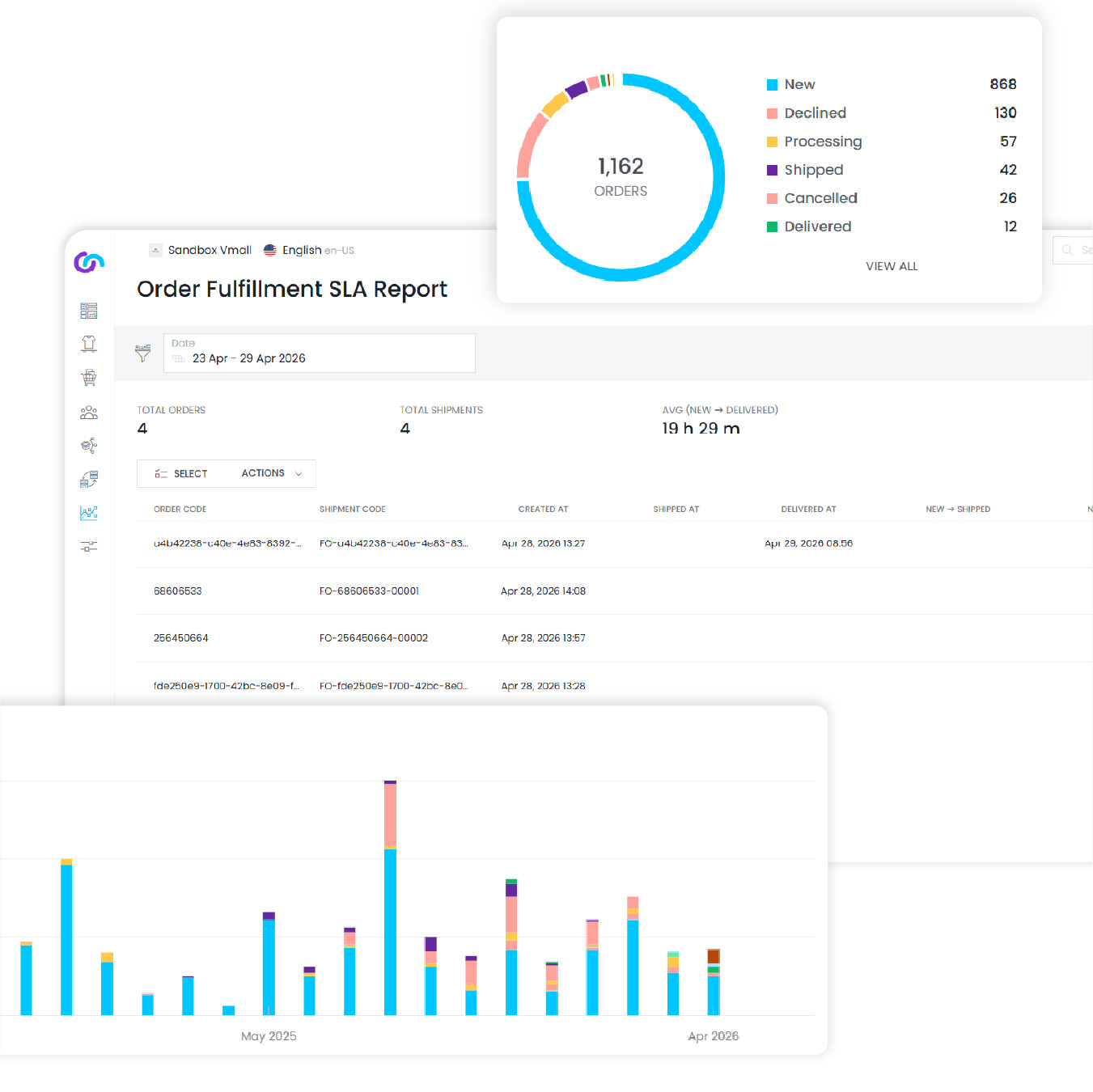Open the products shirt icon in sidebar
This screenshot has height=1092, width=1093.
click(x=89, y=344)
